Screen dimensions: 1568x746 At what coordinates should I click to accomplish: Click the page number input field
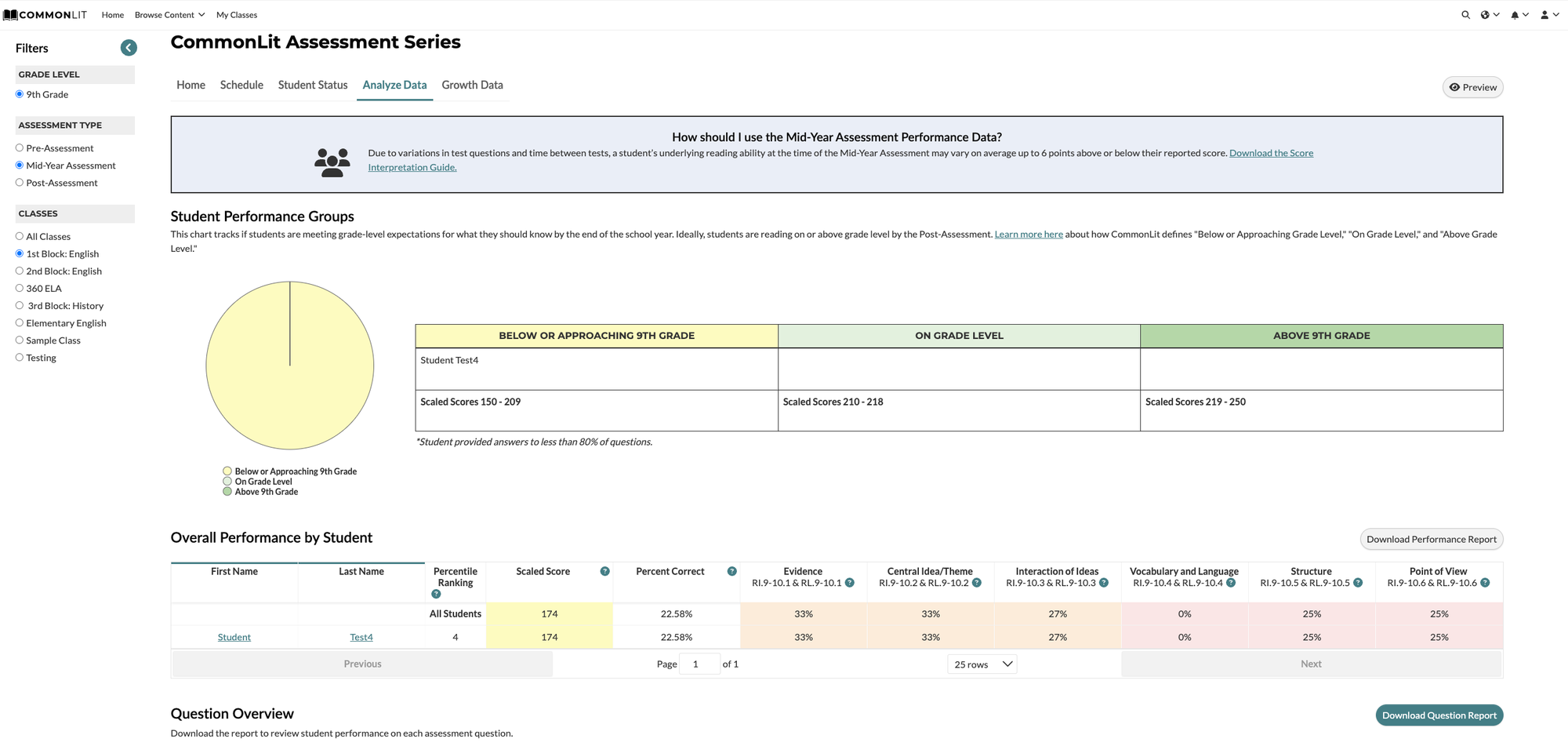click(699, 664)
